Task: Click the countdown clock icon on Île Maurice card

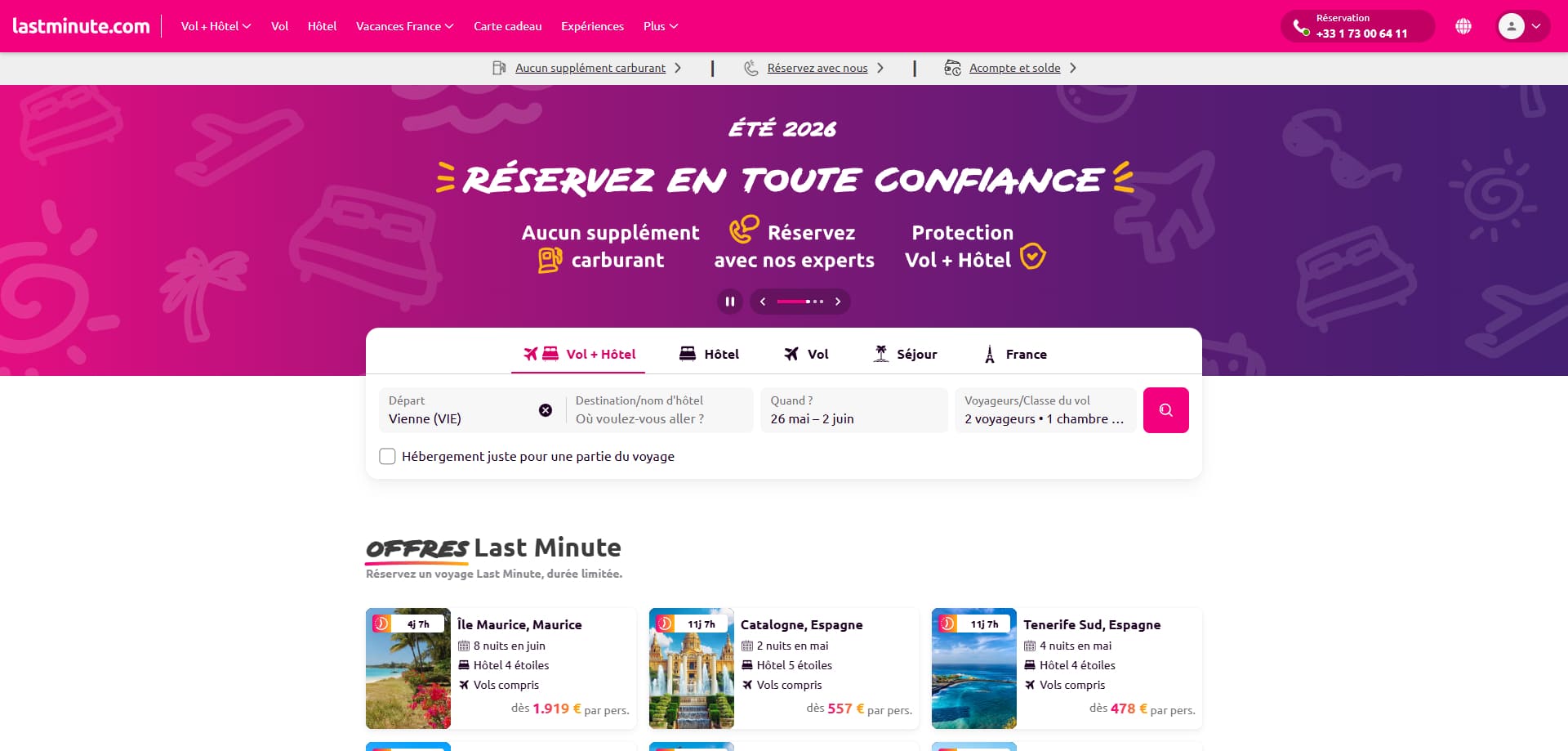Action: coord(381,624)
